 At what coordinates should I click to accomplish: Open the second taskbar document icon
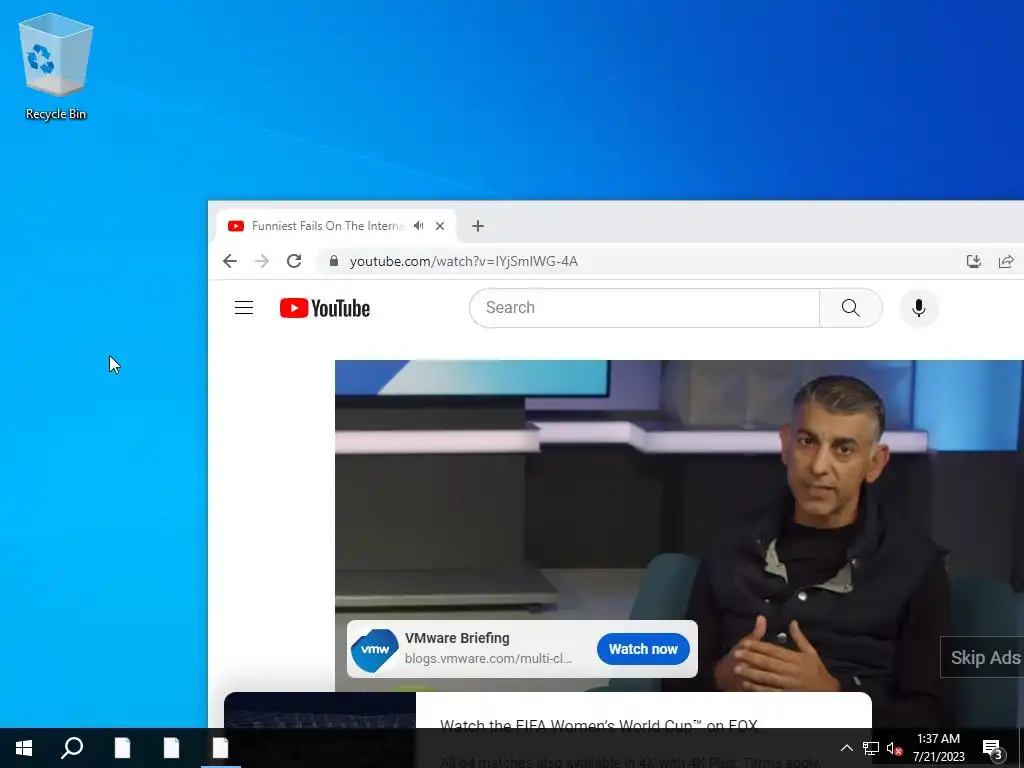coord(171,748)
